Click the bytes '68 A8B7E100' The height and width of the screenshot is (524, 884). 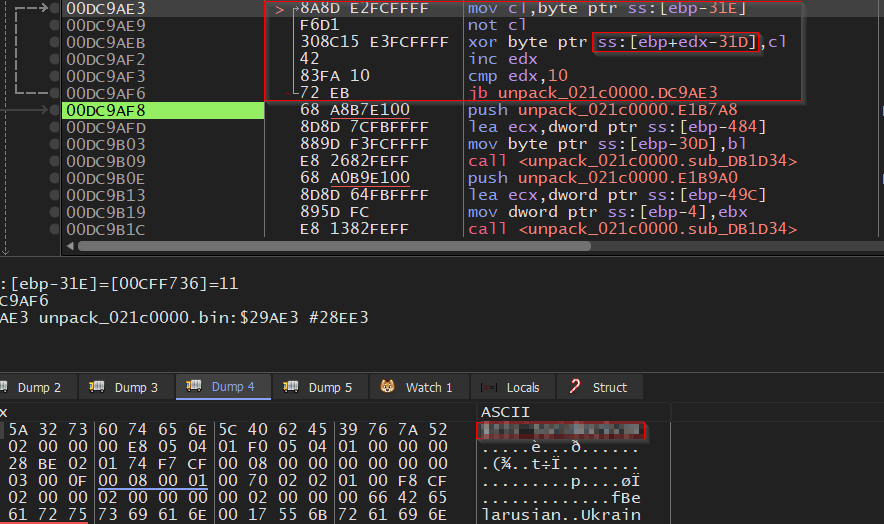click(355, 110)
